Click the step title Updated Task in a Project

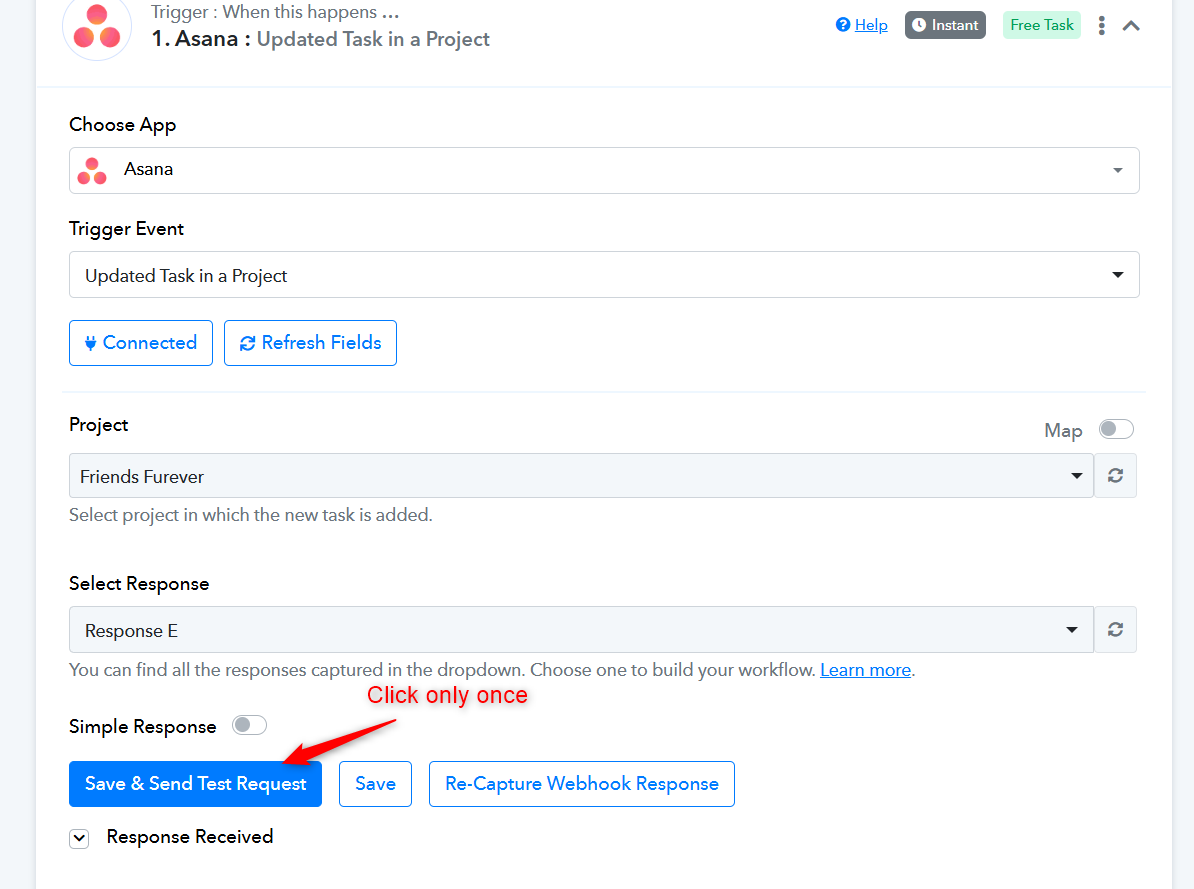point(373,40)
